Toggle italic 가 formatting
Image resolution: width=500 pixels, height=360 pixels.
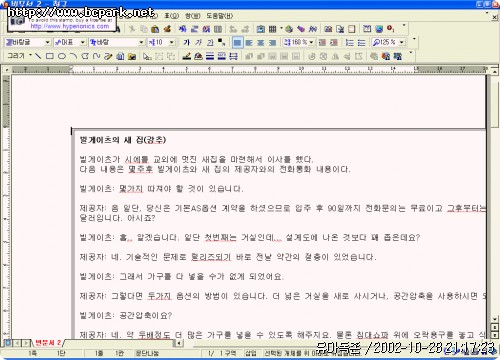pos(199,42)
